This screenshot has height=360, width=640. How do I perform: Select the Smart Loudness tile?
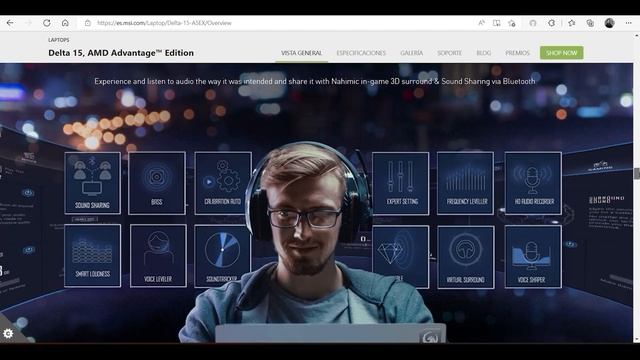point(93,256)
